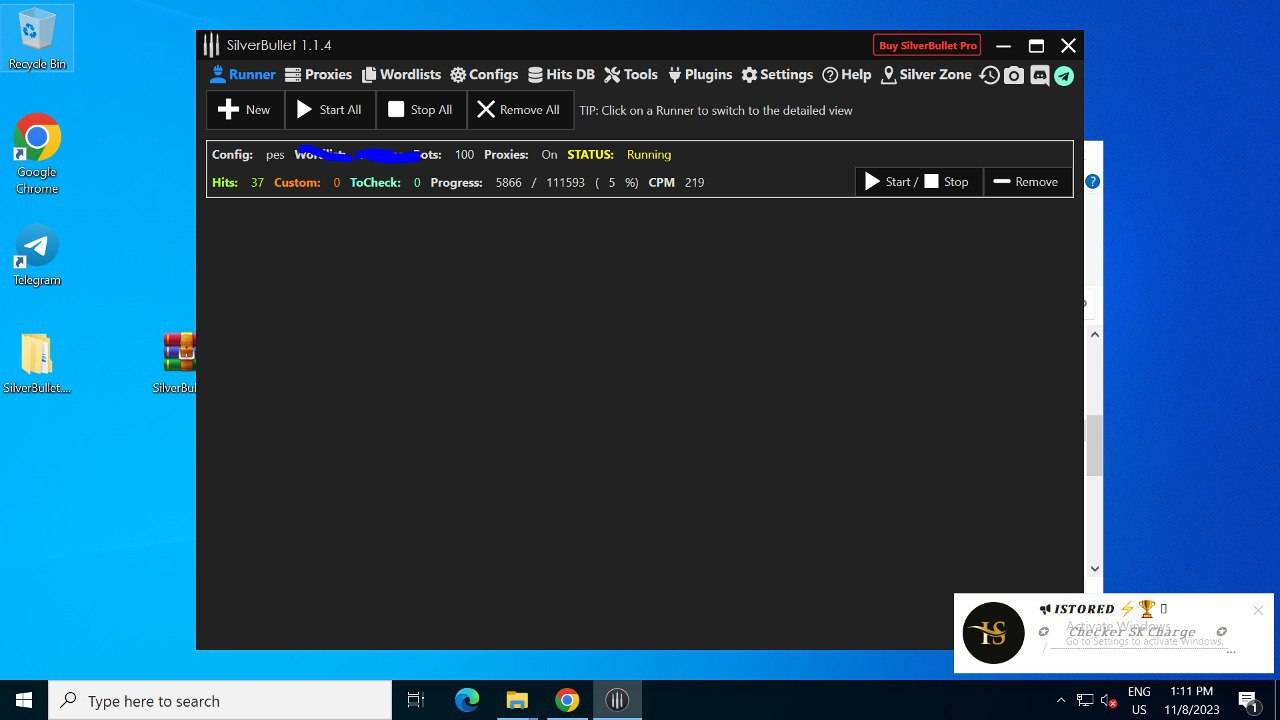The height and width of the screenshot is (720, 1280).
Task: Open Task View from the taskbar
Action: 416,700
